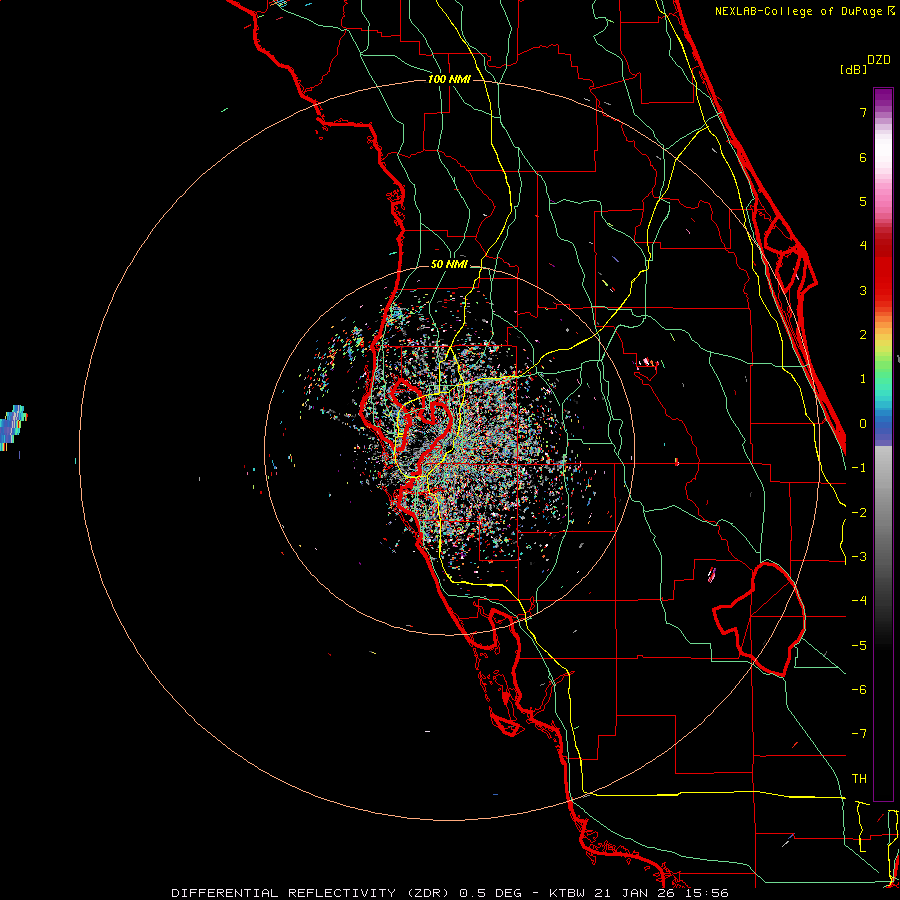This screenshot has width=900, height=900.
Task: Click the 50 NMI range ring label
Action: coord(449,265)
